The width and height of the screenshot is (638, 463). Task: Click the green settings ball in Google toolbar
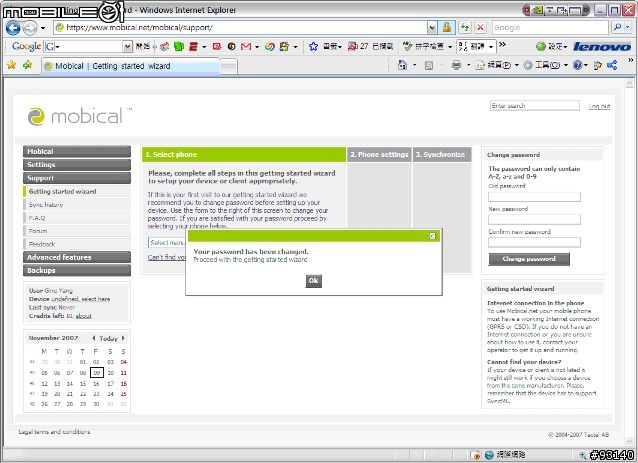click(541, 47)
